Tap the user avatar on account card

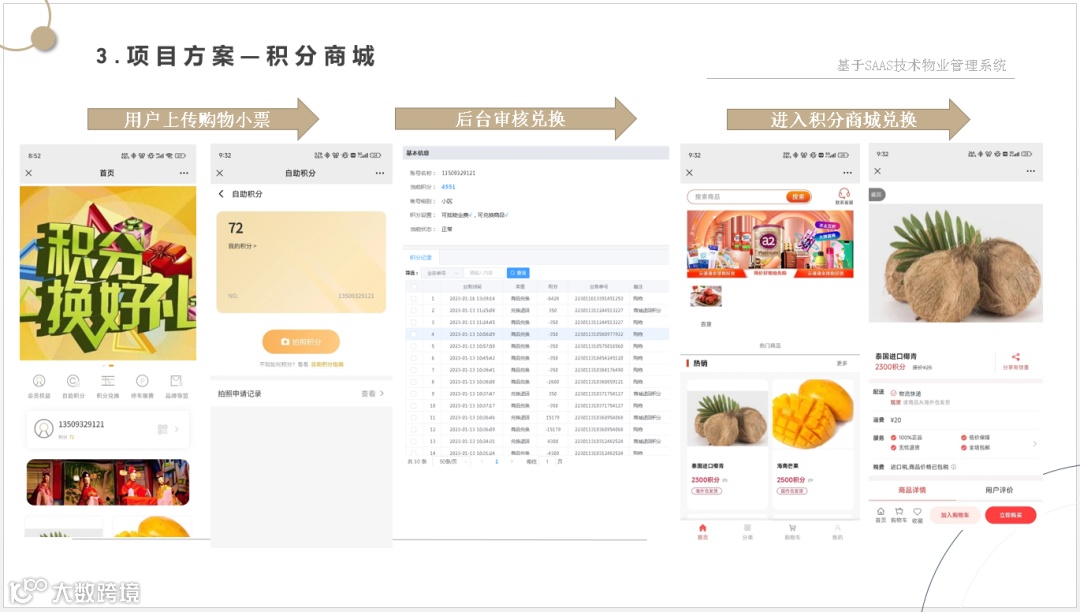point(43,429)
